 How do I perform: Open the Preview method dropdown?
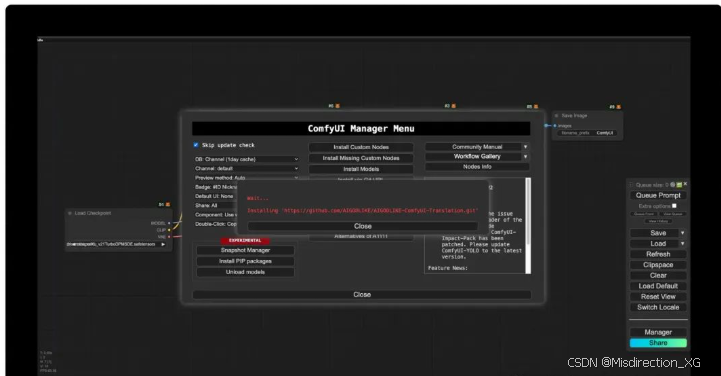point(246,177)
